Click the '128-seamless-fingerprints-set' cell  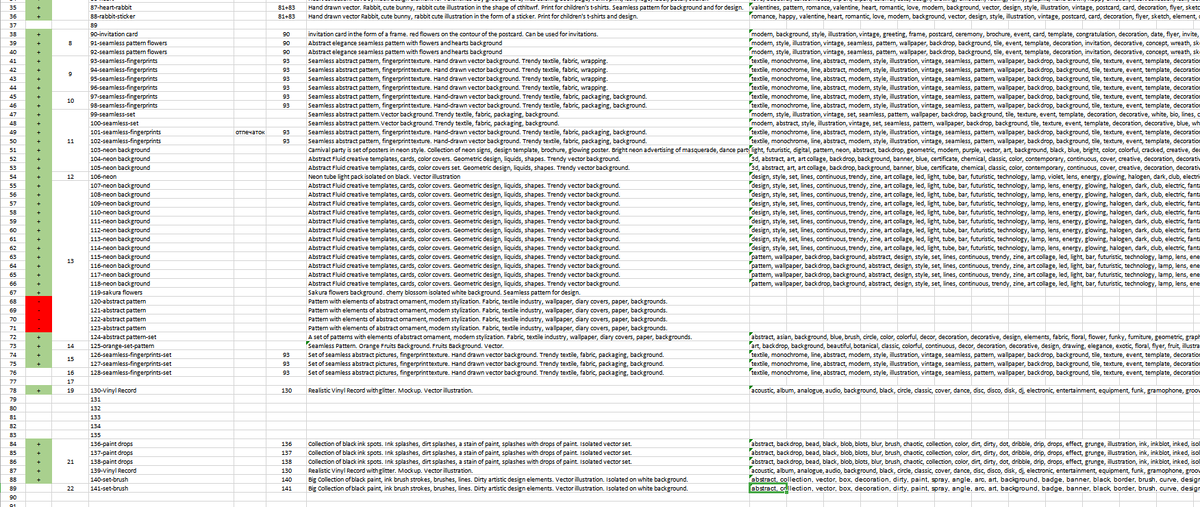(x=160, y=371)
